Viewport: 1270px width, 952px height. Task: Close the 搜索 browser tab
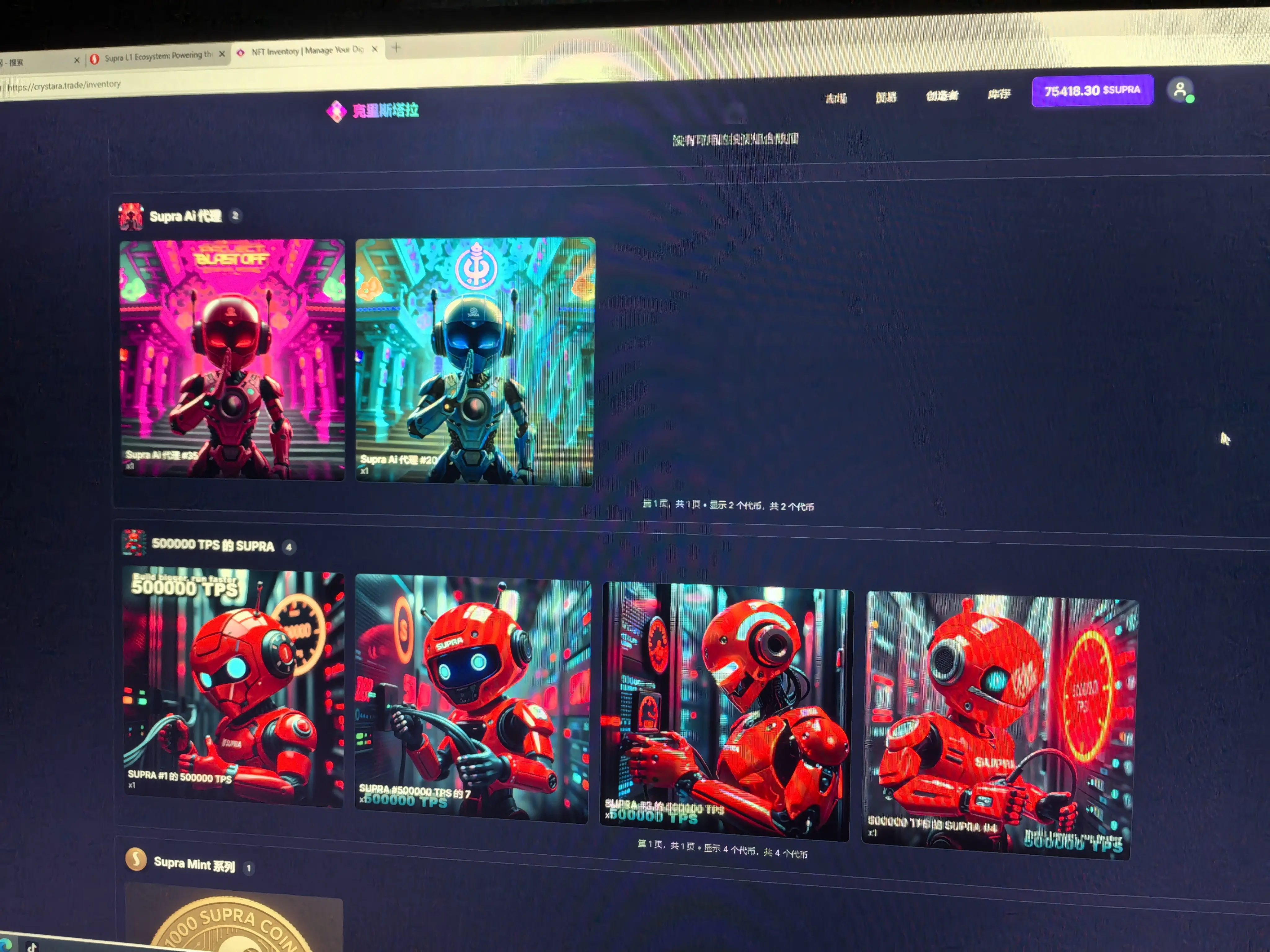[76, 60]
